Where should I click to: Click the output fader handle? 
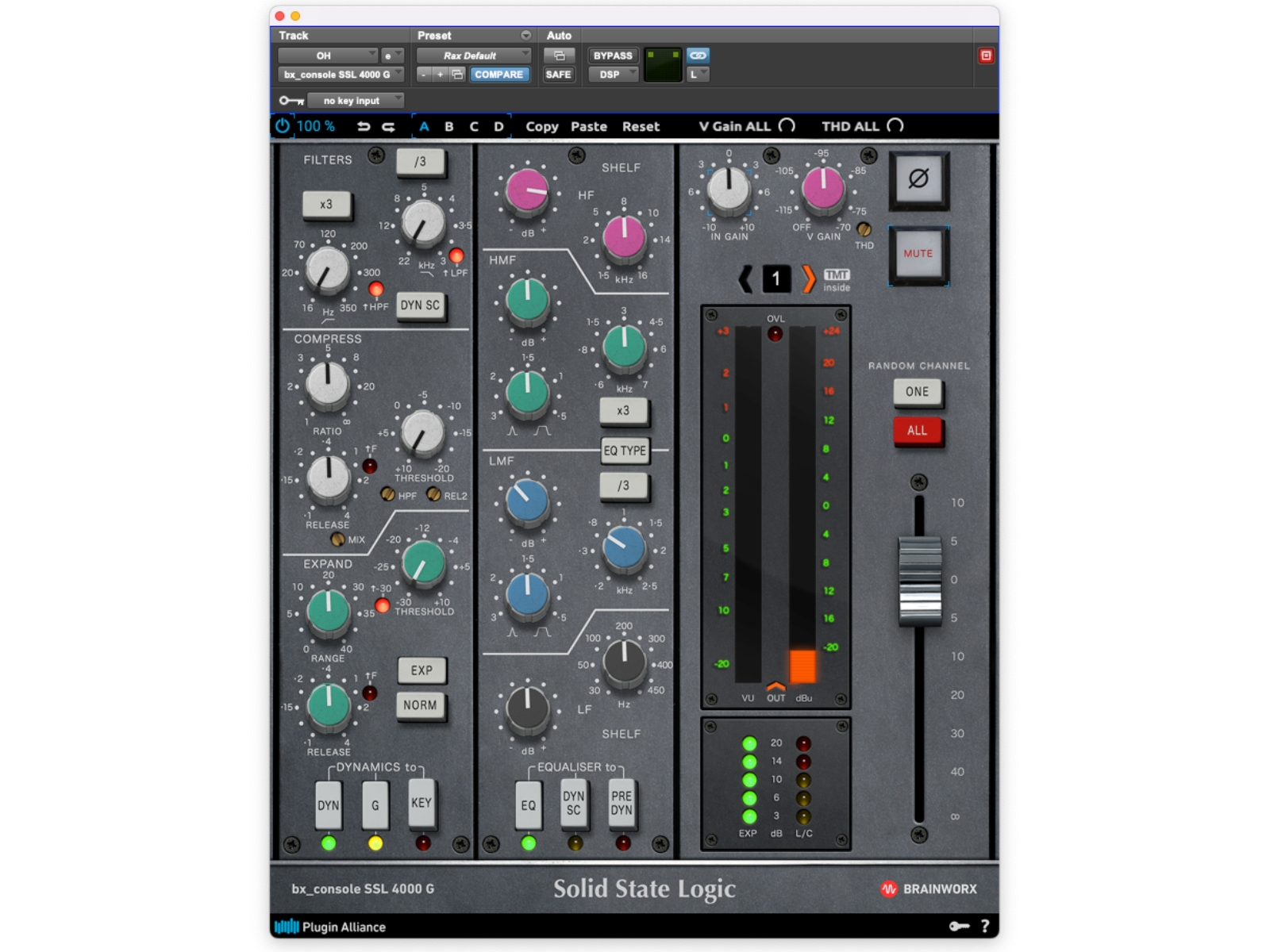919,580
